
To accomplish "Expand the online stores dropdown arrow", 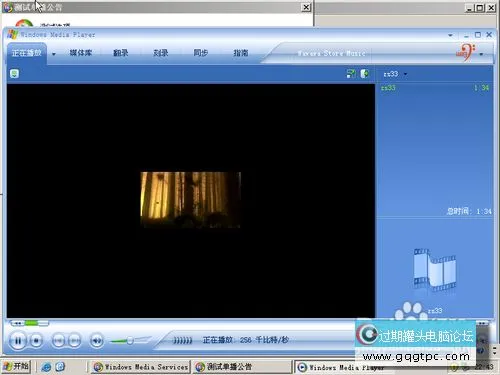I will (481, 54).
